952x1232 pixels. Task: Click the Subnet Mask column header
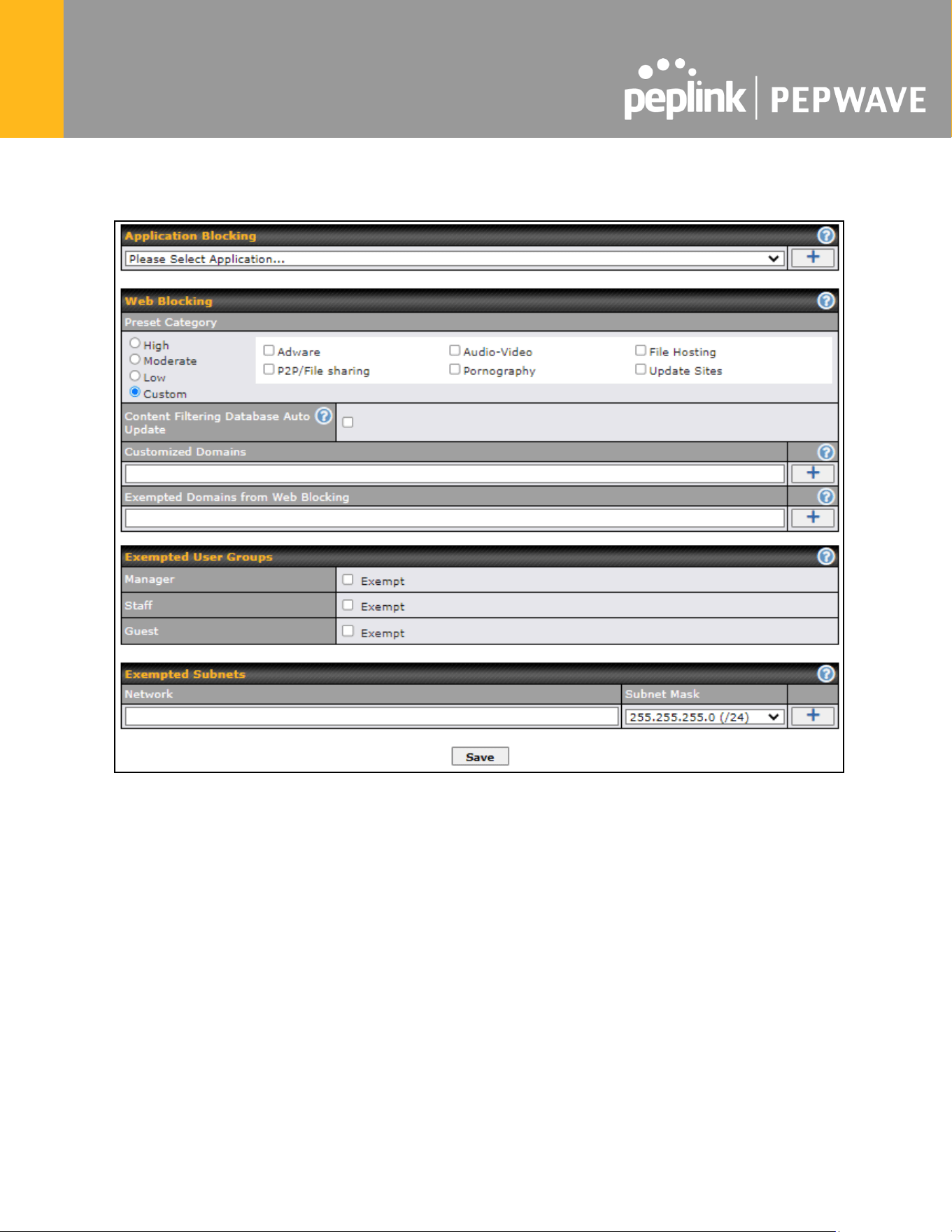click(x=662, y=694)
